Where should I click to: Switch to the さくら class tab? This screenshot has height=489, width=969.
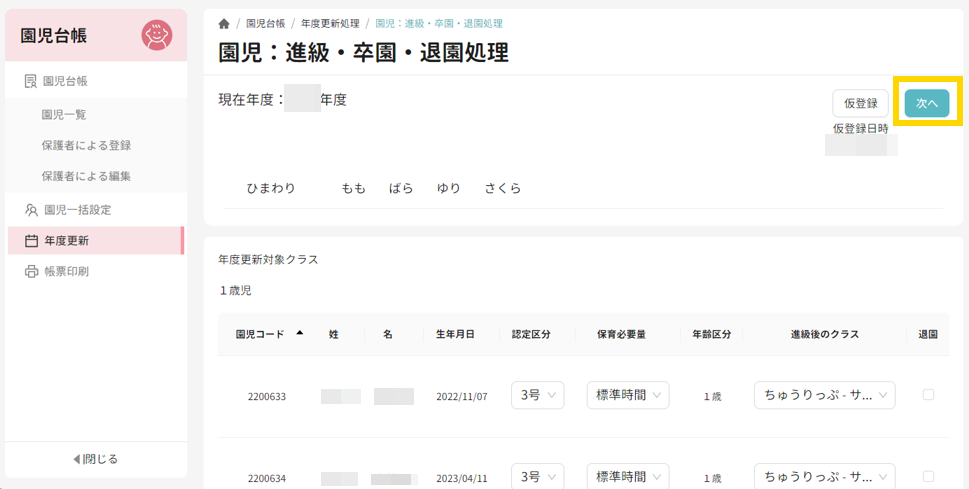click(x=503, y=188)
